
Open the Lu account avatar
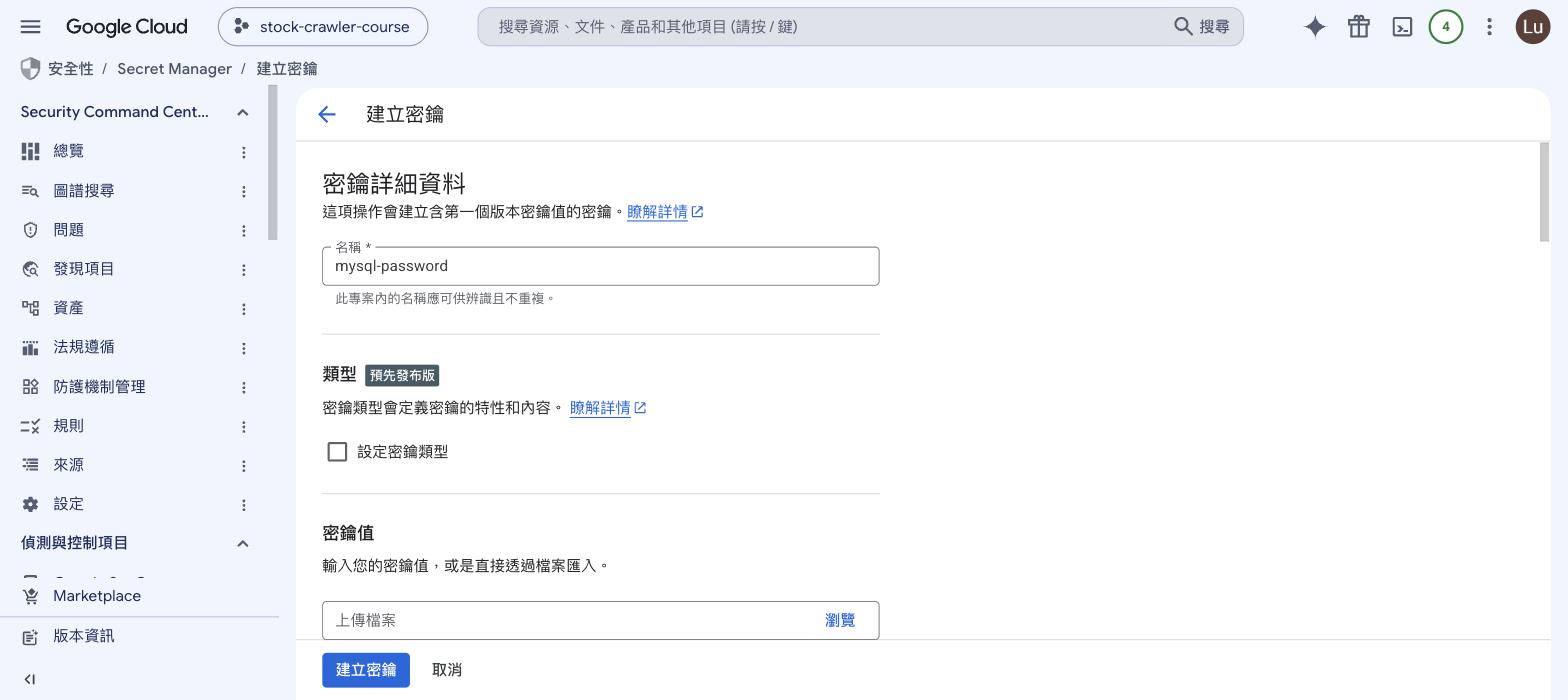1533,27
